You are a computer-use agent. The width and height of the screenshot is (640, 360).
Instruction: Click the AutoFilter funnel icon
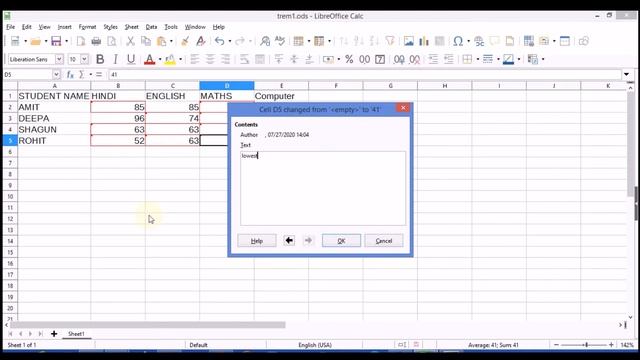pyautogui.click(x=390, y=41)
